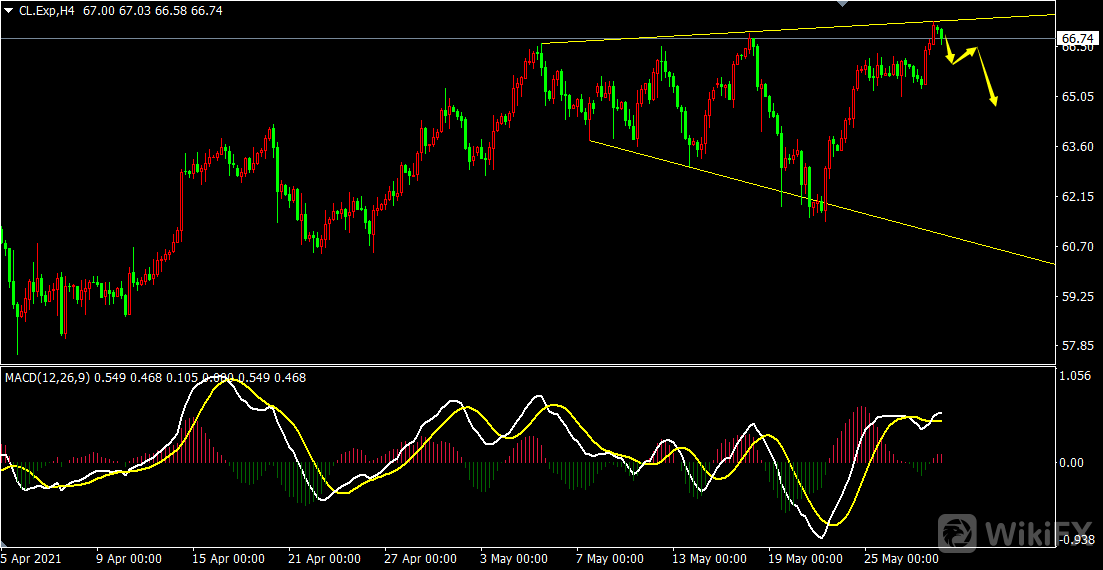Click the 60.70 price scale label

pyautogui.click(x=1077, y=247)
